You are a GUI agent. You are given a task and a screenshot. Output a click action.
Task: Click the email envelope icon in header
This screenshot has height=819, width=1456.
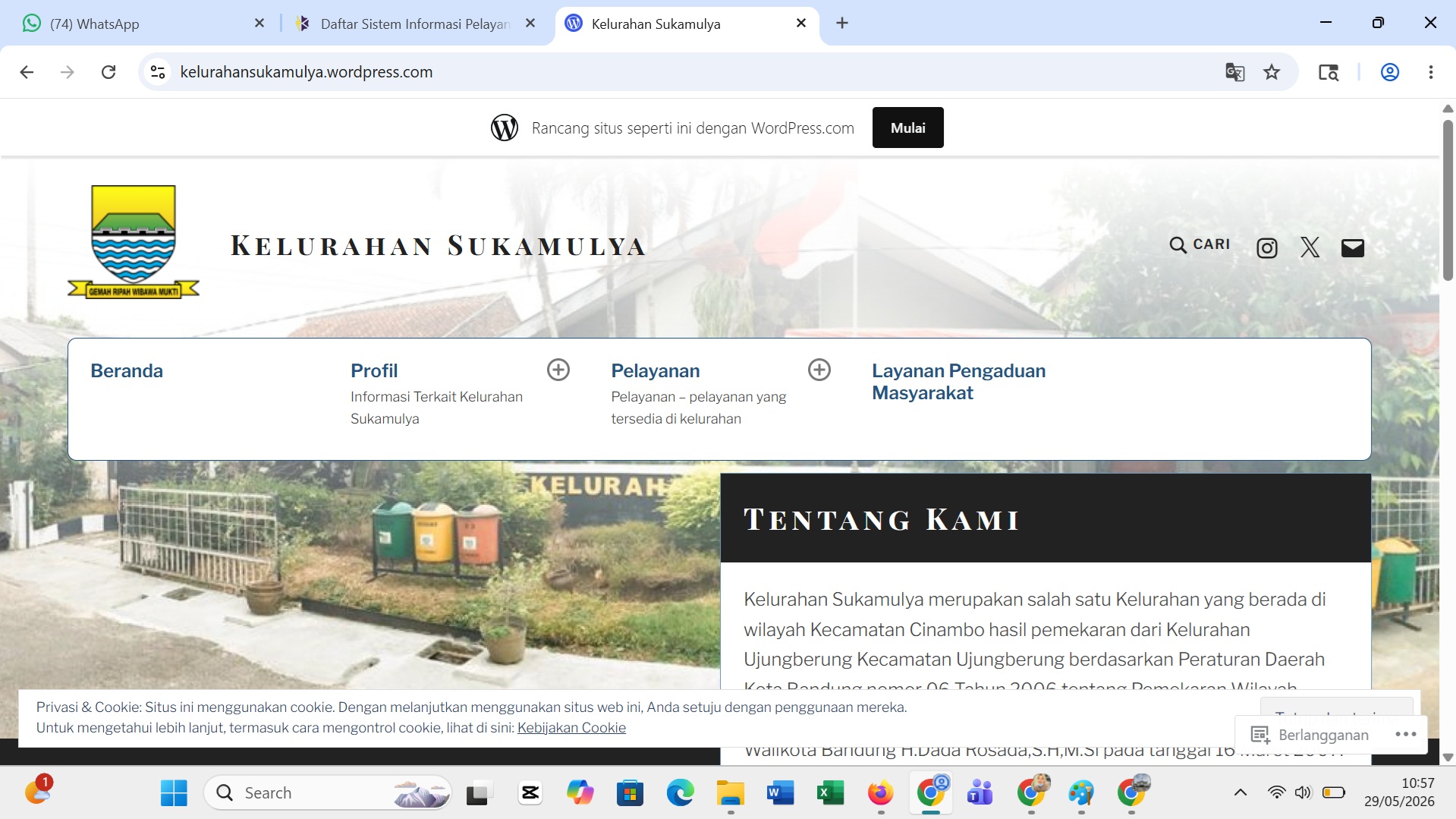coord(1352,247)
